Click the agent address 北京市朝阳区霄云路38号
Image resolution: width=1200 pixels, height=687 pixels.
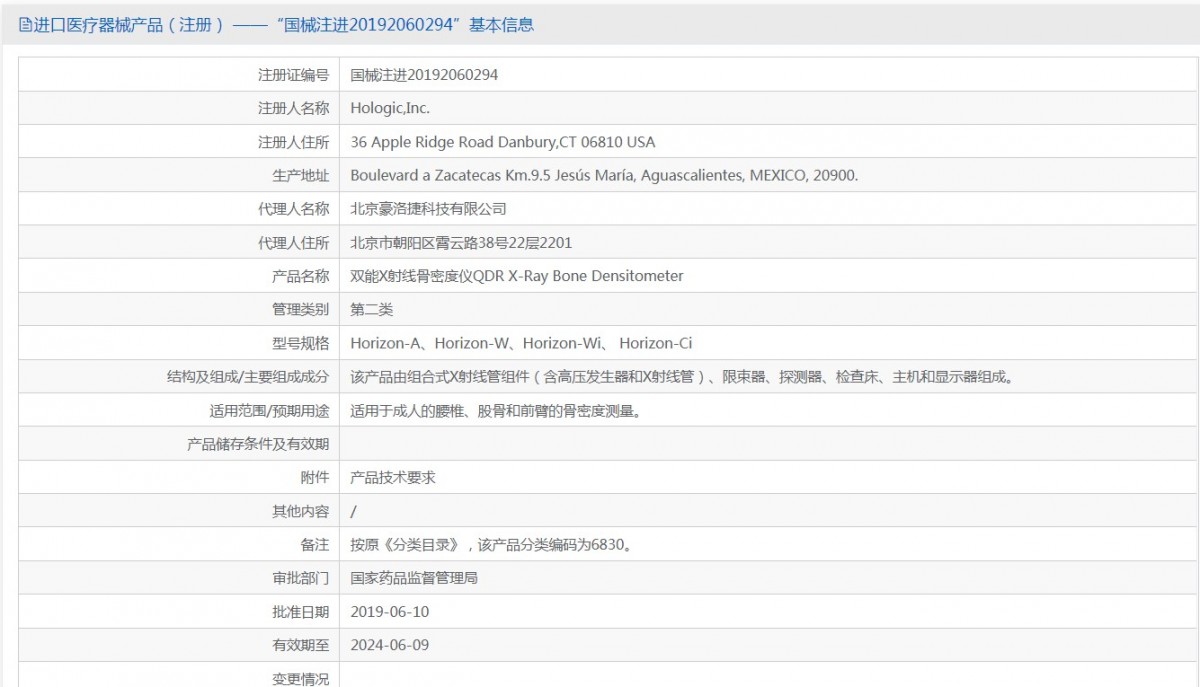461,242
